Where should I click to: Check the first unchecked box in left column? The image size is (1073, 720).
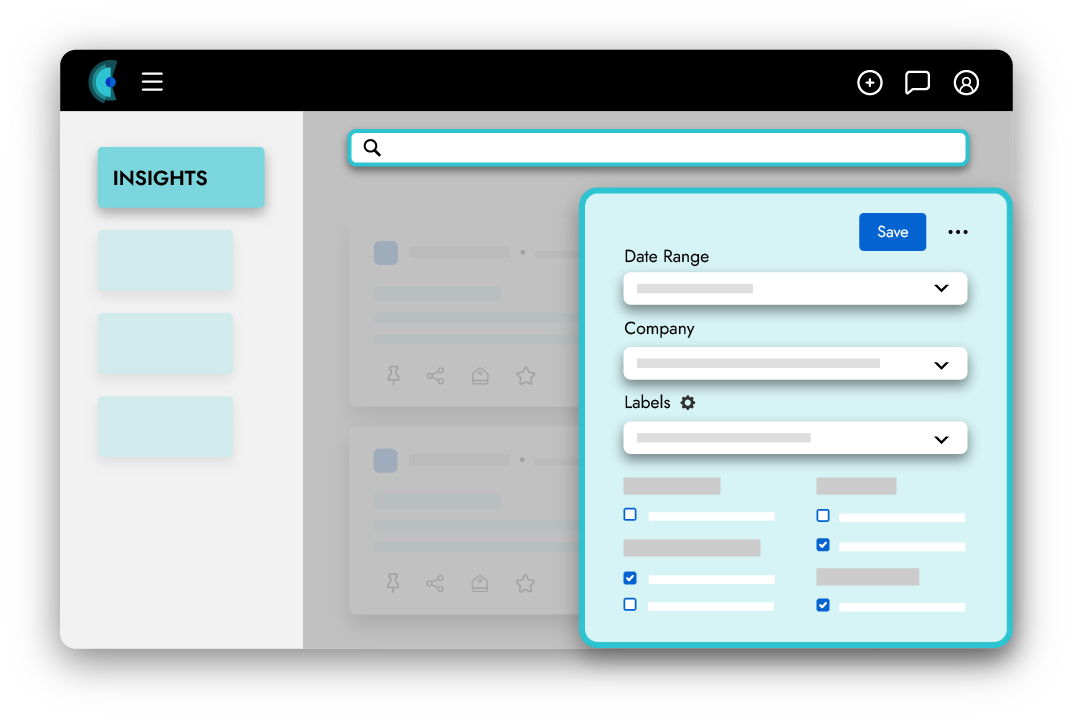click(630, 515)
